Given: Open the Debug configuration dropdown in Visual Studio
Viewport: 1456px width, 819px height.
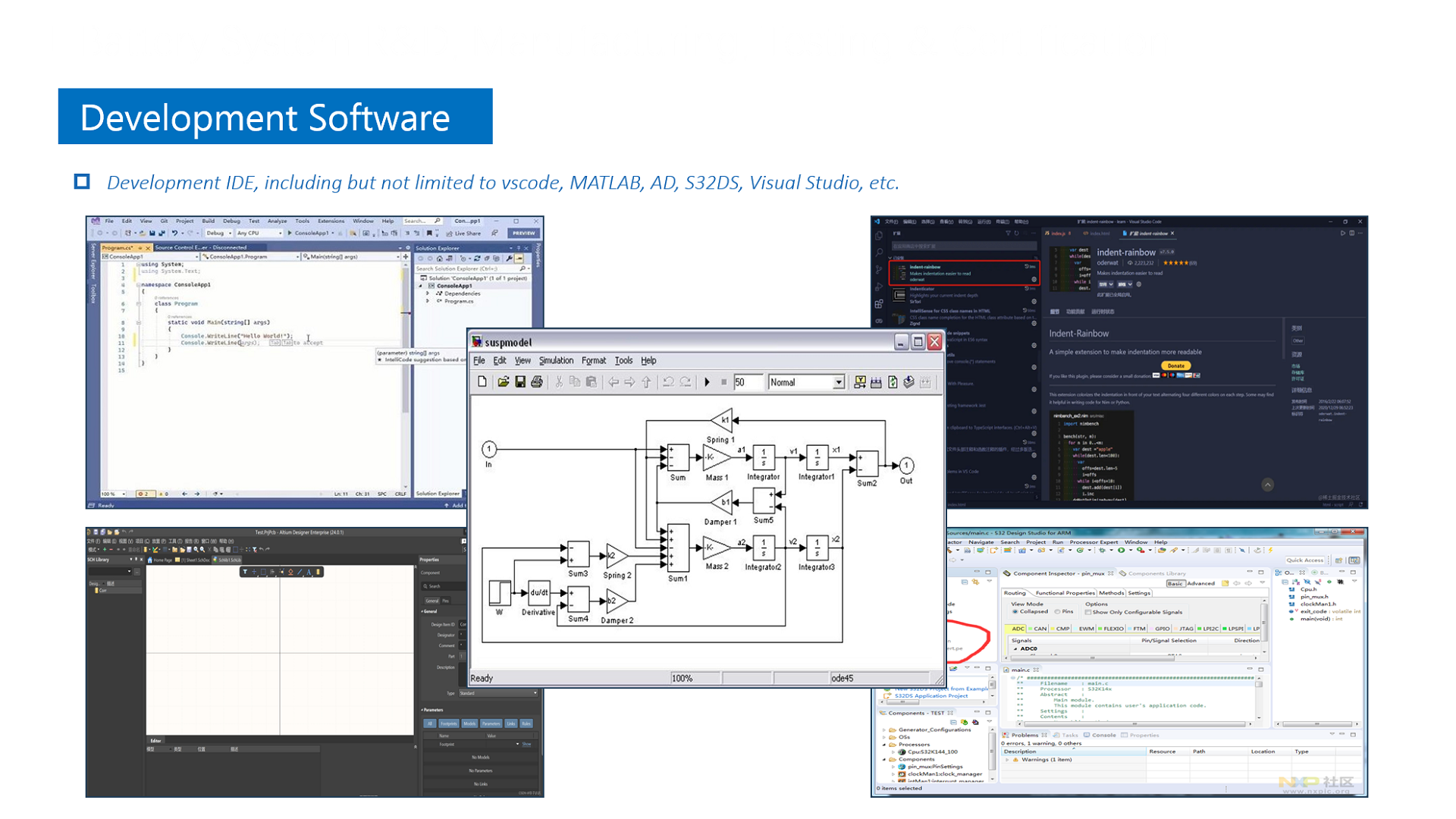Looking at the screenshot, I should pyautogui.click(x=219, y=234).
